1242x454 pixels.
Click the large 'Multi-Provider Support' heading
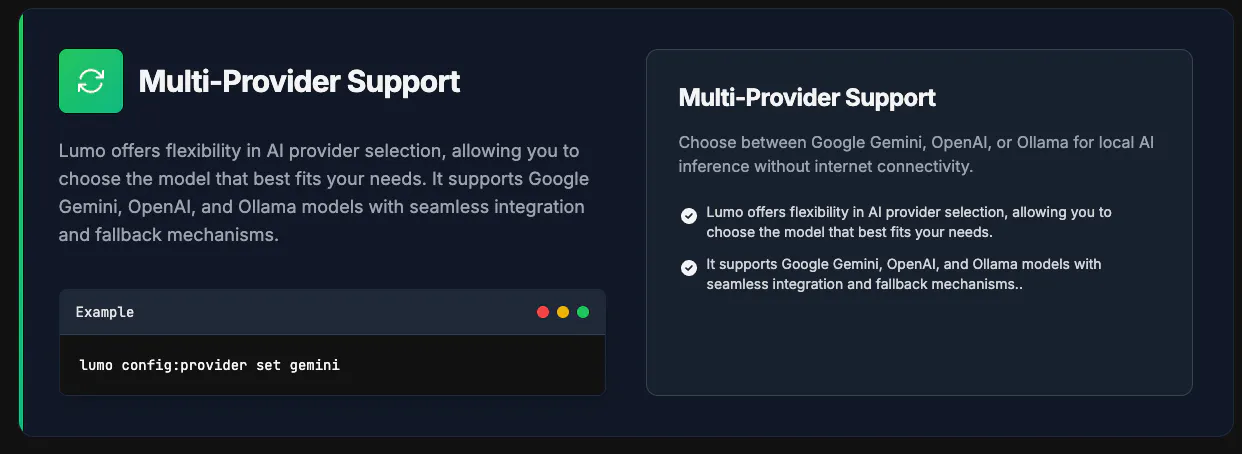(299, 81)
